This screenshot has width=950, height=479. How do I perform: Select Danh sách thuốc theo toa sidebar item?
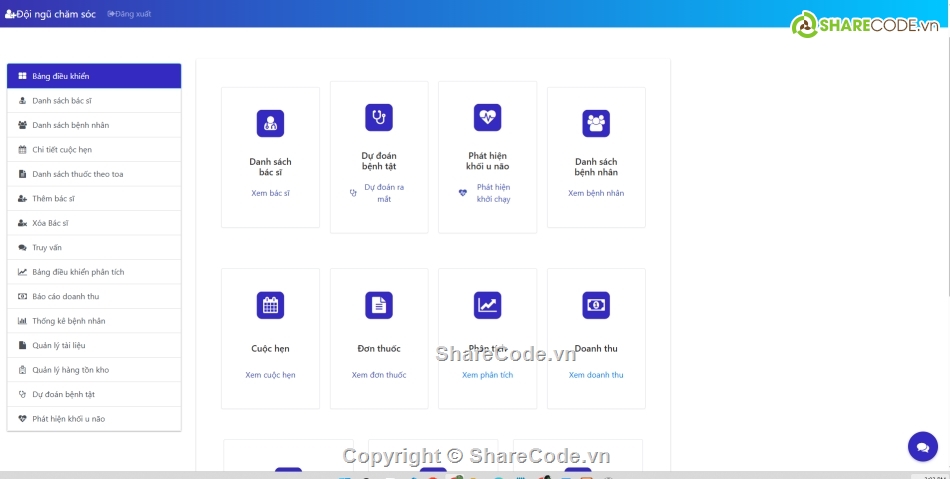pos(94,174)
